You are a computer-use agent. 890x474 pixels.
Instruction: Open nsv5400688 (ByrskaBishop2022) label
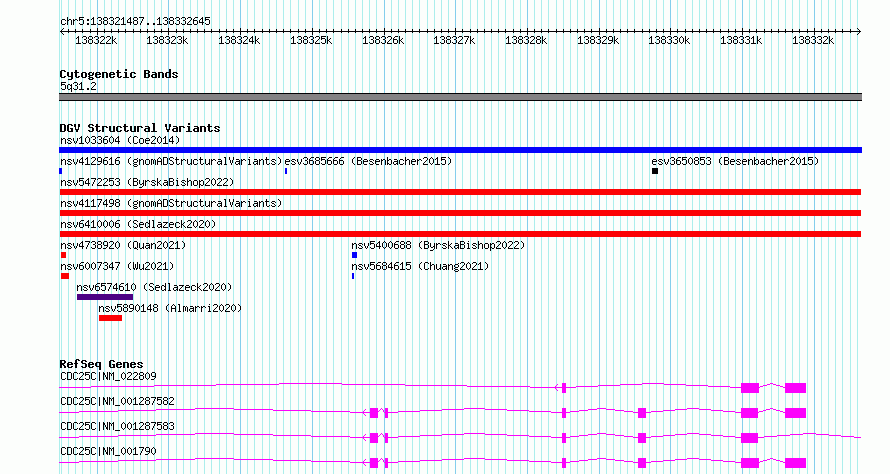tap(438, 245)
